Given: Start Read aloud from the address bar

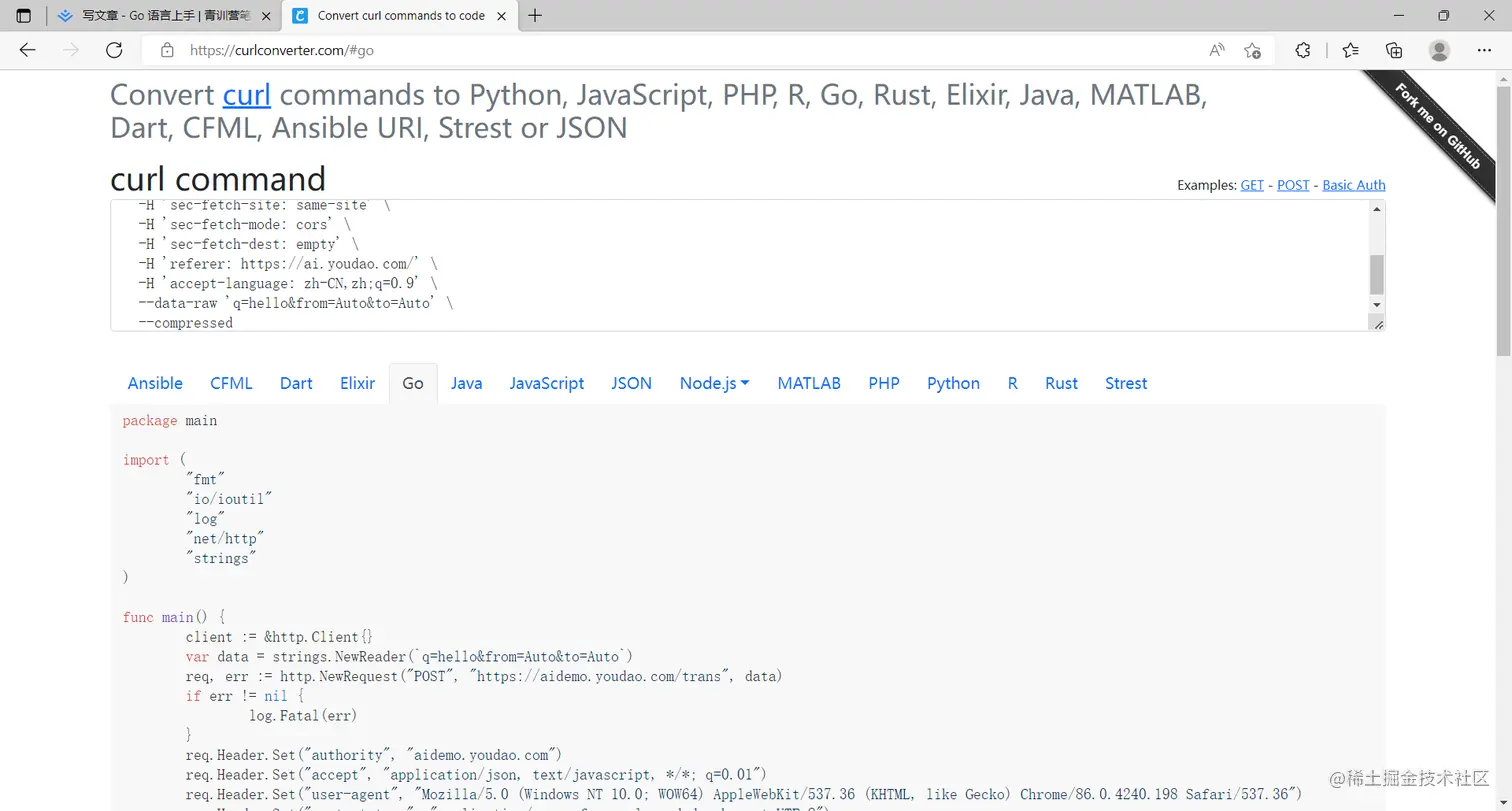Looking at the screenshot, I should click(1218, 49).
